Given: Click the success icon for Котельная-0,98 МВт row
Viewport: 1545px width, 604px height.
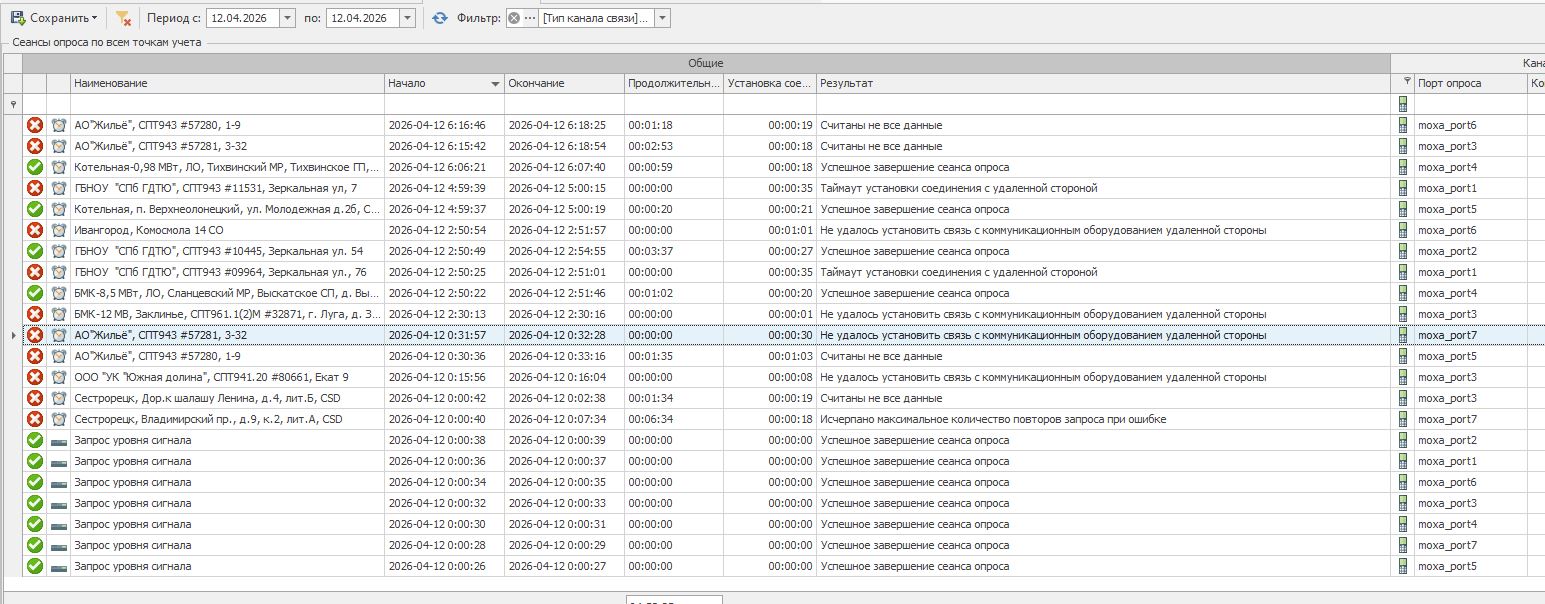Looking at the screenshot, I should pyautogui.click(x=35, y=167).
